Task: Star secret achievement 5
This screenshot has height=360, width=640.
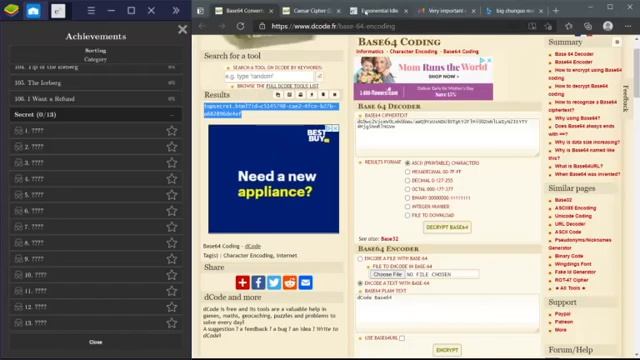Action: coord(172,195)
